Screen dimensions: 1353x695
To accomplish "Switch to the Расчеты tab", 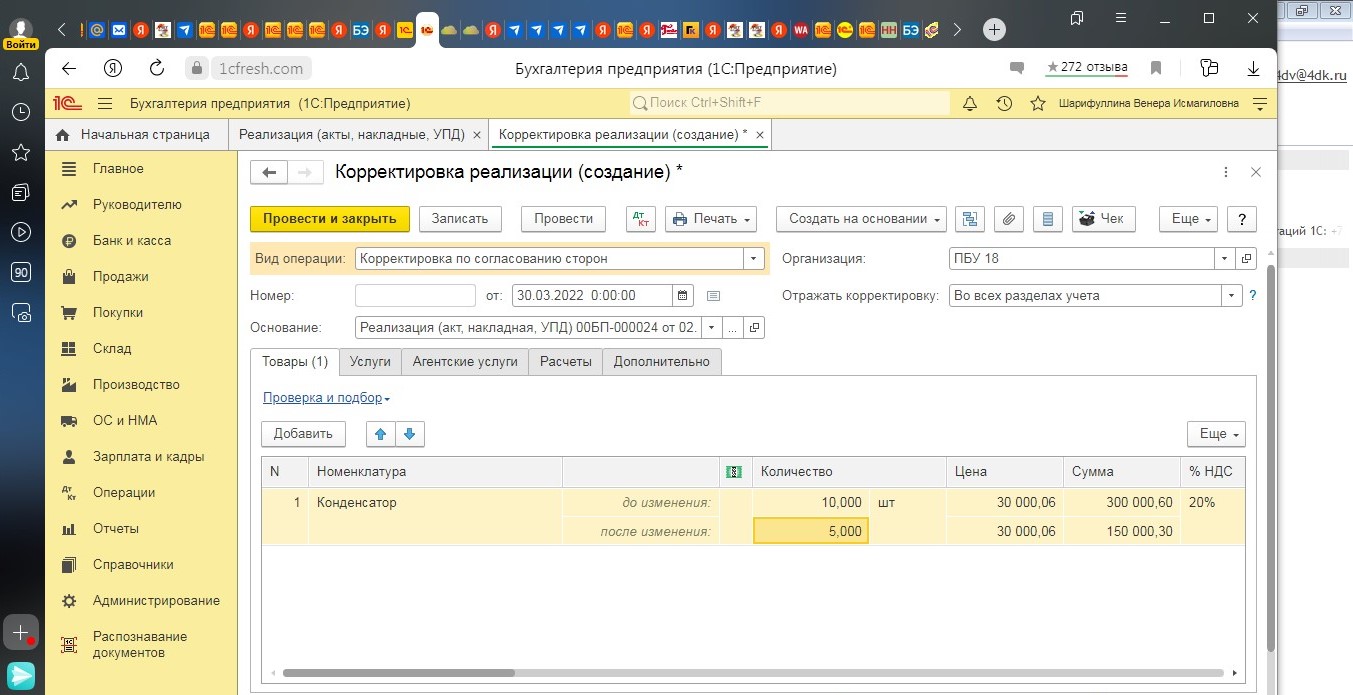I will 565,362.
